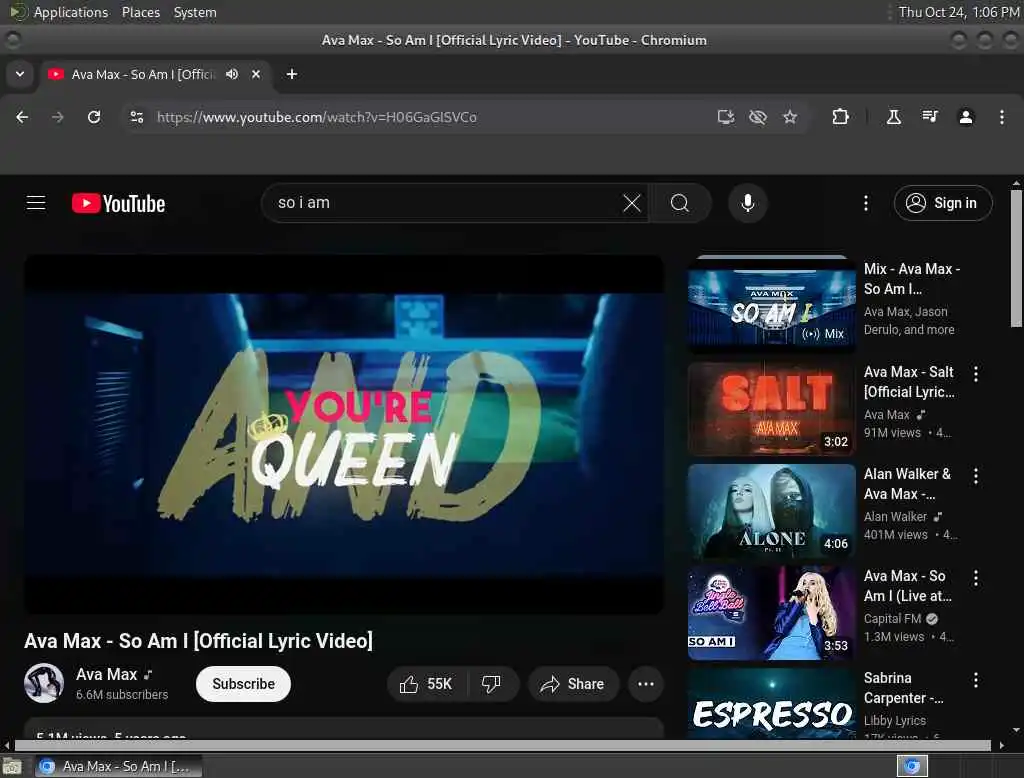Open Espresso Sabrina Carpenter thumbnail
Viewport: 1024px width, 778px height.
click(x=771, y=704)
